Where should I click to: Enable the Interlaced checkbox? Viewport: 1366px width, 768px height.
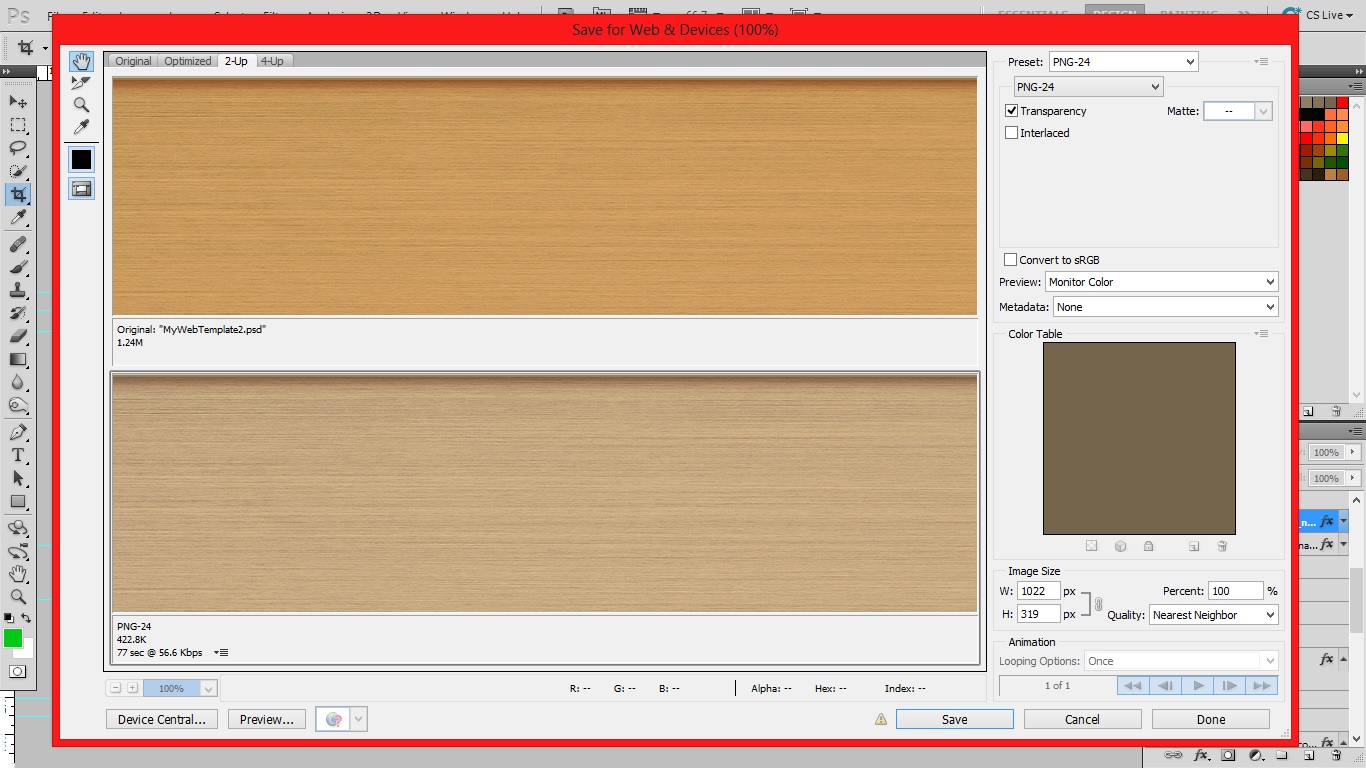click(1011, 133)
